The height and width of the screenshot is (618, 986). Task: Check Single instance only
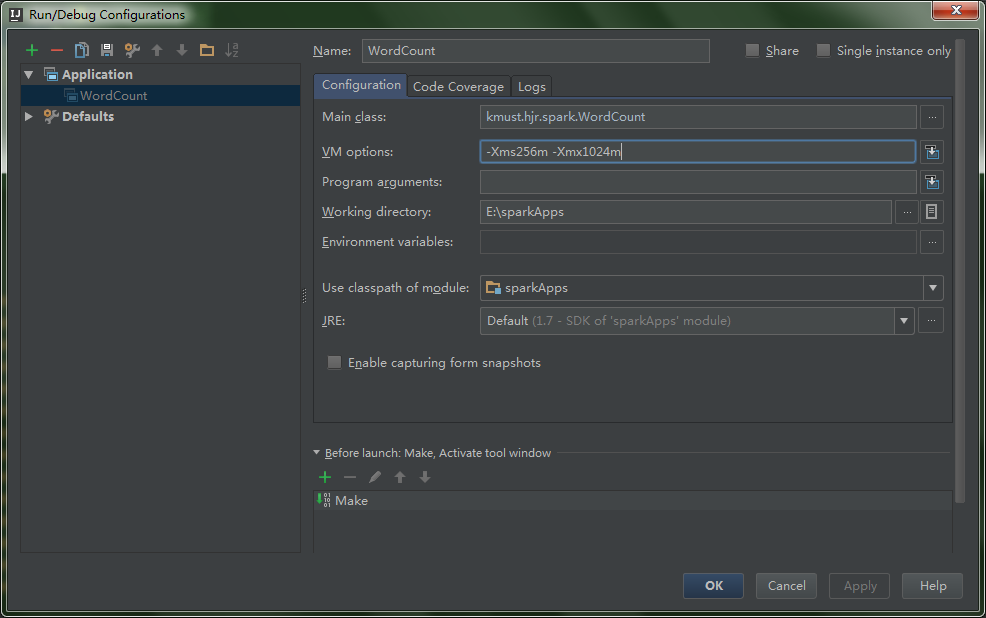click(823, 50)
